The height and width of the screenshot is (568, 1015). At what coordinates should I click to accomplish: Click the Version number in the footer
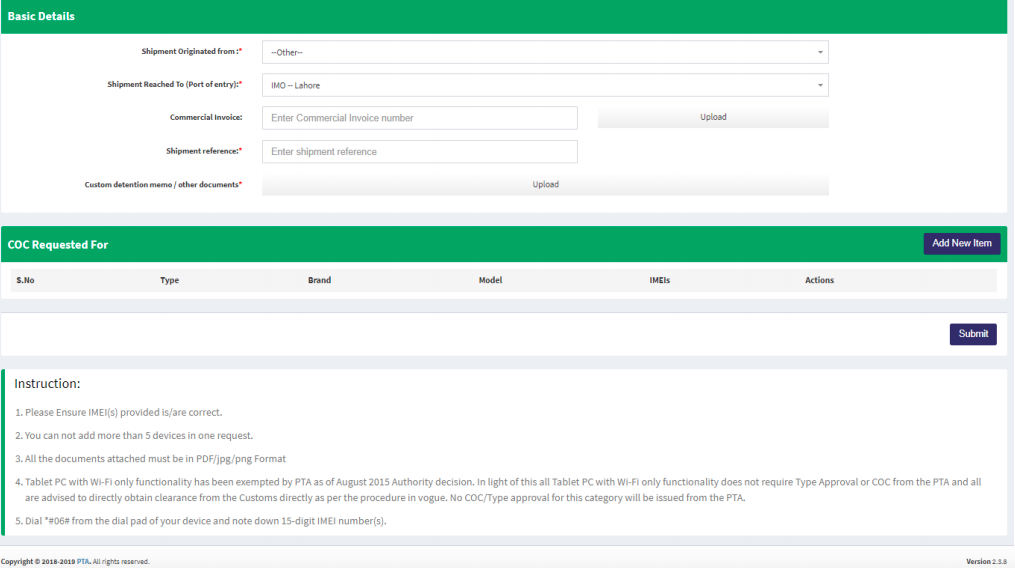(986, 562)
